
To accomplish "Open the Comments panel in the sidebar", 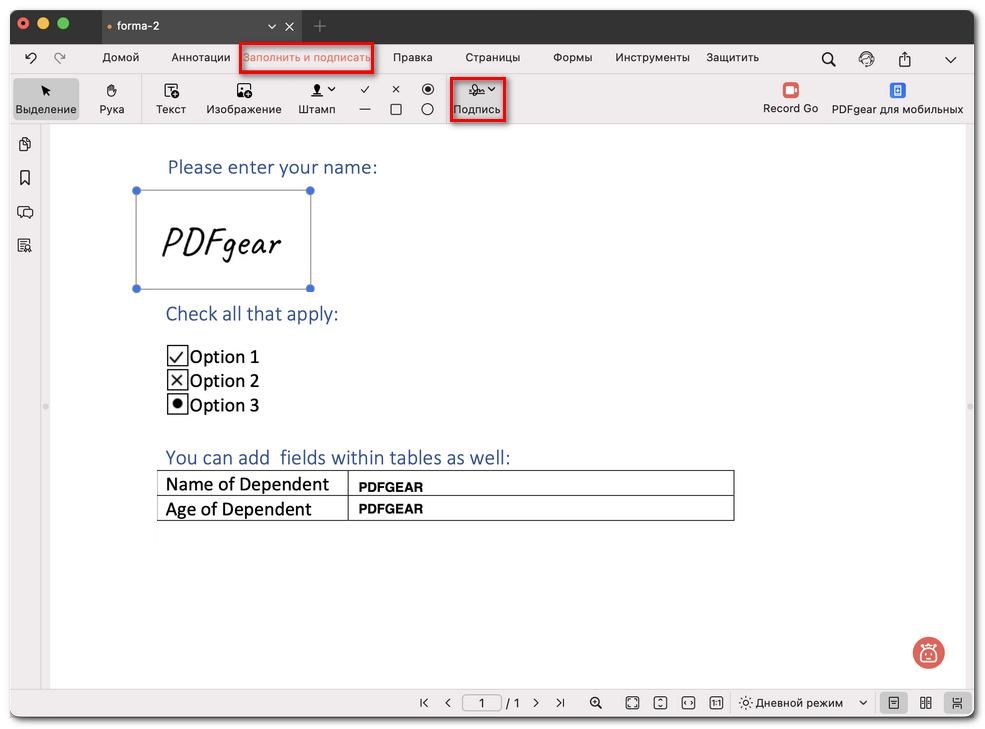I will 23,212.
